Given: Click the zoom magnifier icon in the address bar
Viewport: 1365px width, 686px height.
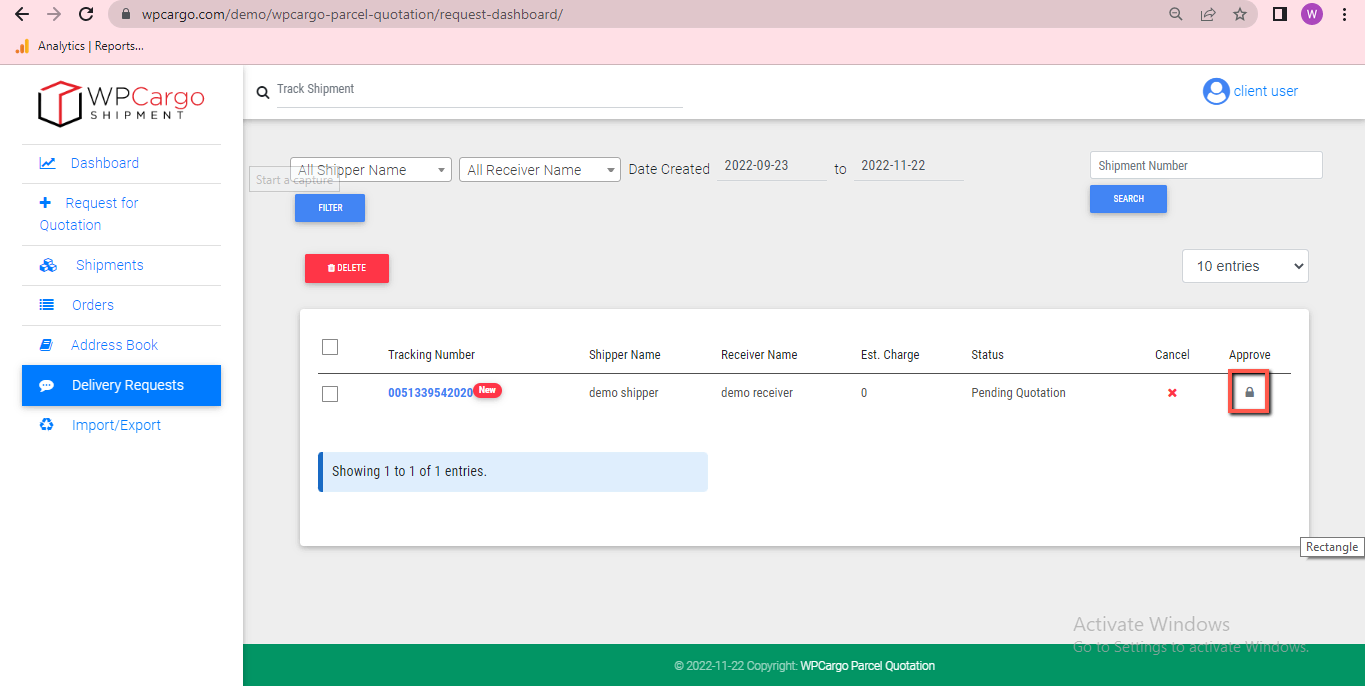Looking at the screenshot, I should (1176, 14).
